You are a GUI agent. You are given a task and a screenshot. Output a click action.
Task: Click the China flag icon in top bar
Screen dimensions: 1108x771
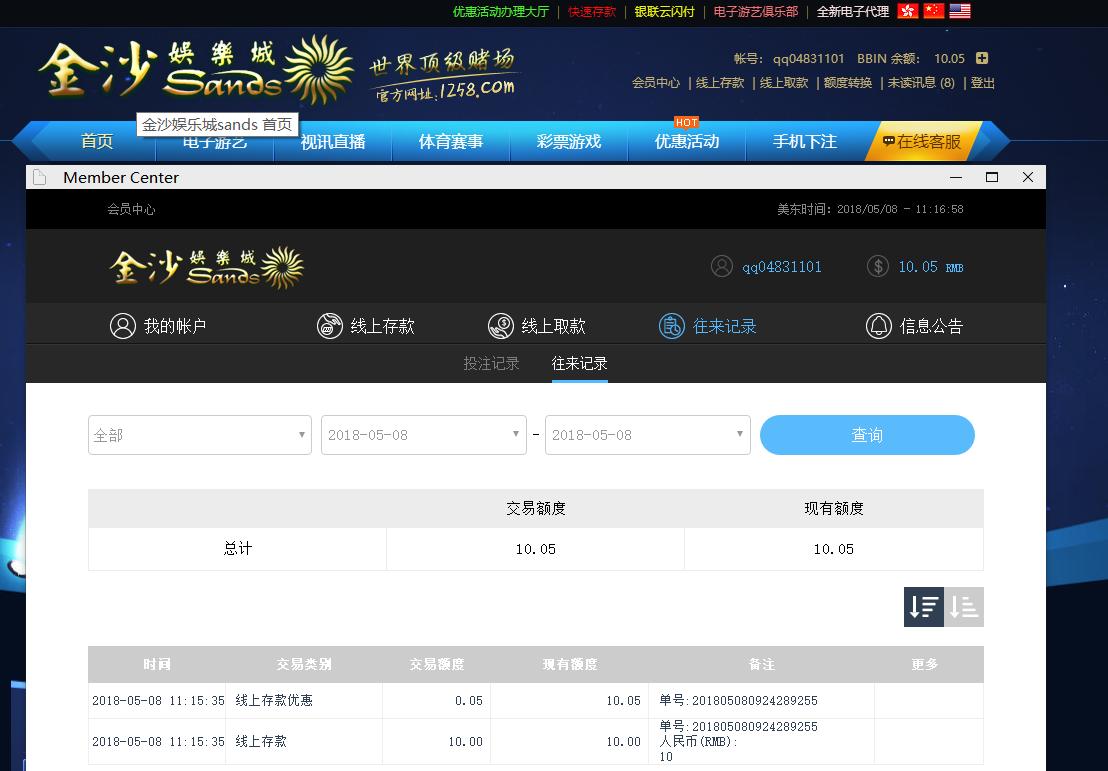935,12
